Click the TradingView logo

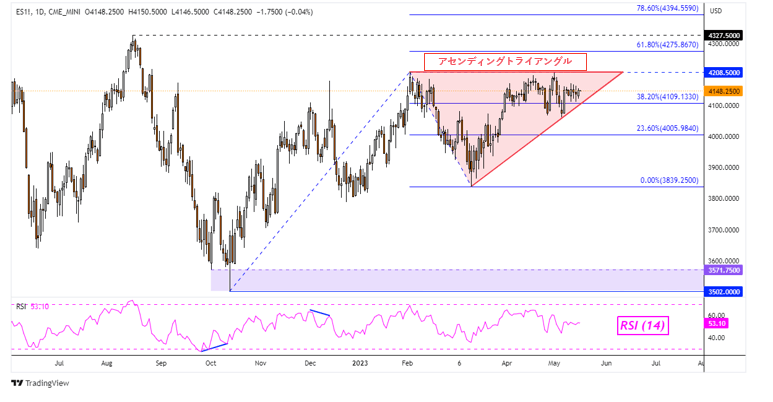click(40, 383)
